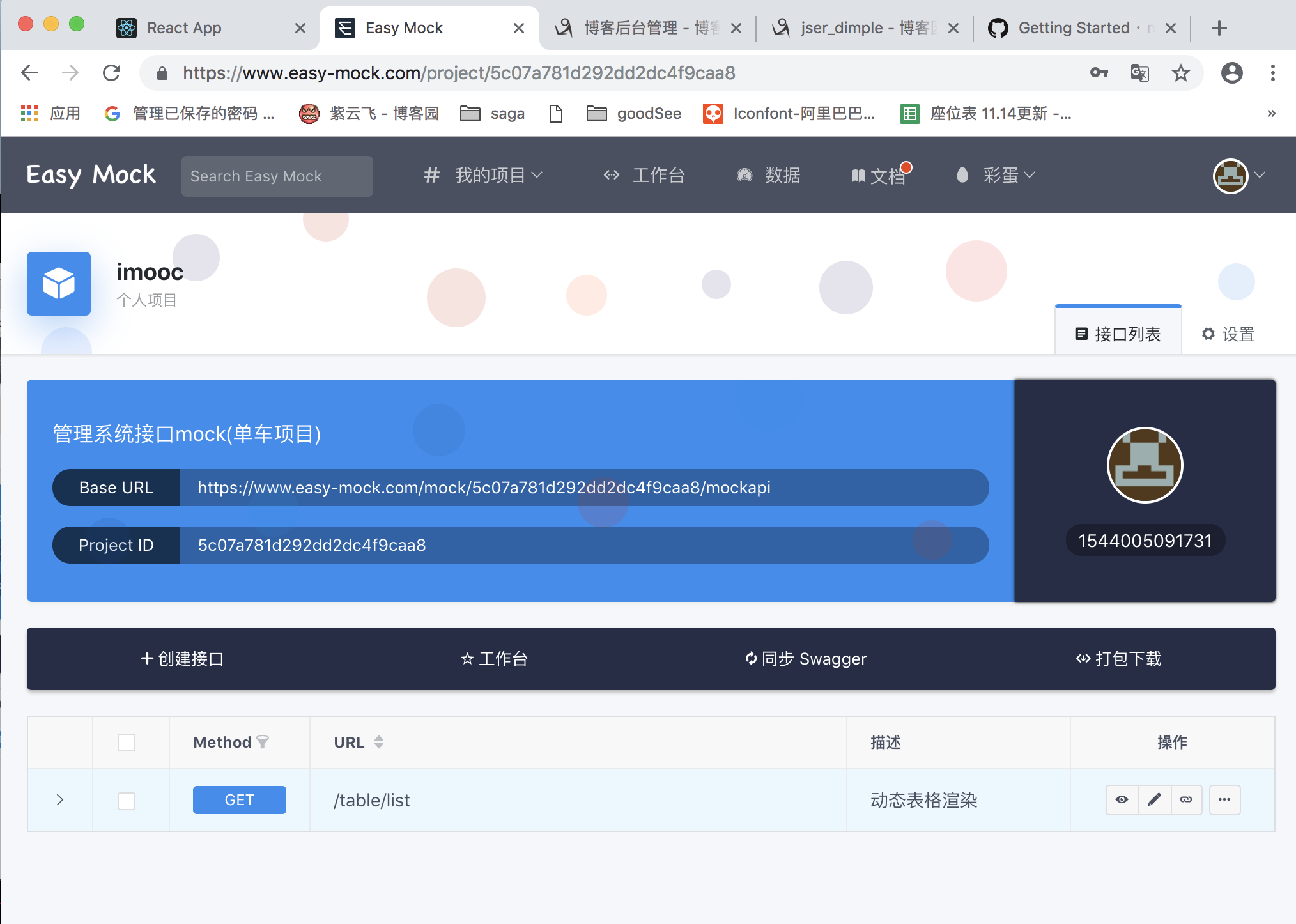The width and height of the screenshot is (1296, 924).
Task: Click the Easy Mock logo
Action: [91, 175]
